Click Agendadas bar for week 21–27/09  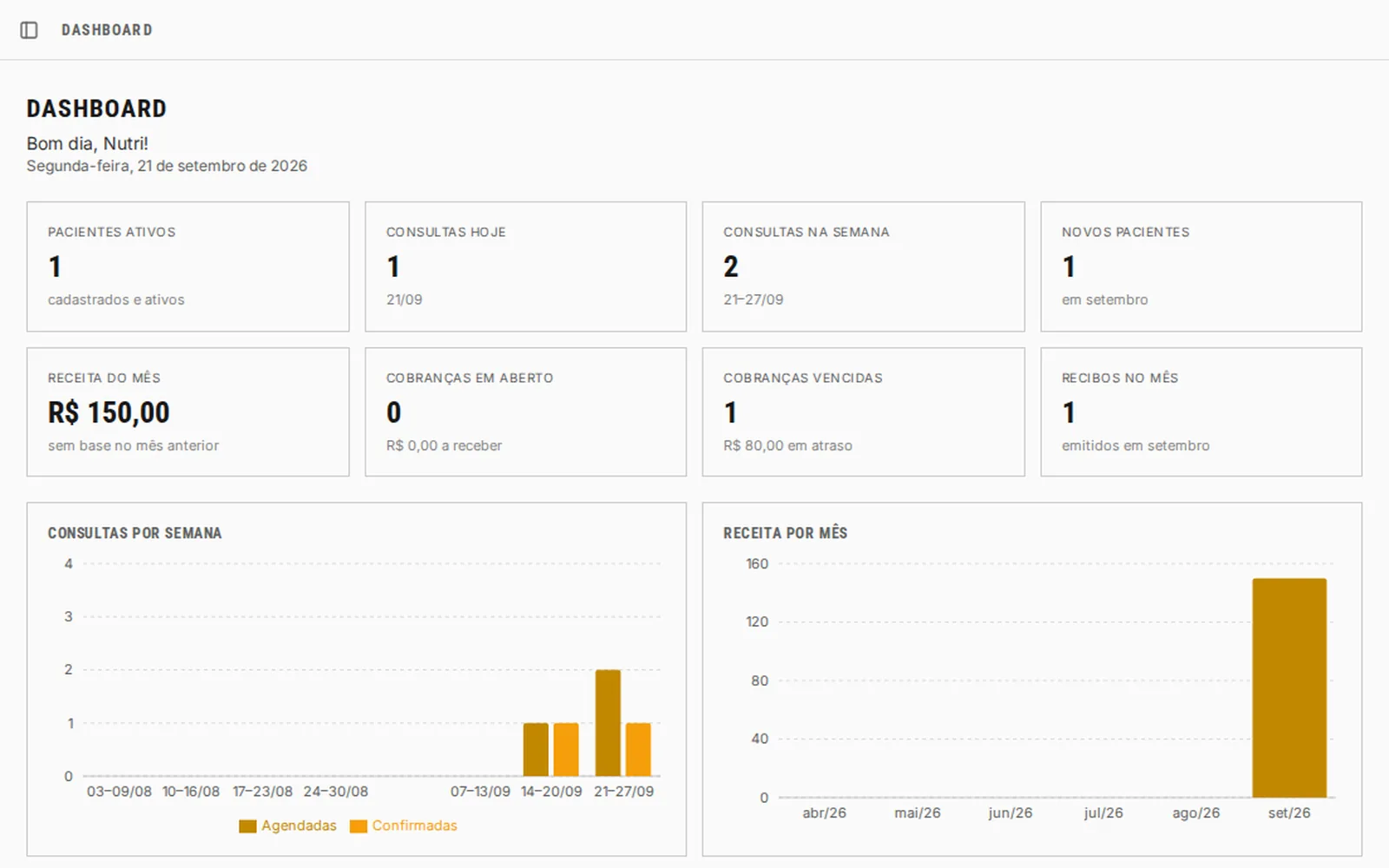coord(608,723)
